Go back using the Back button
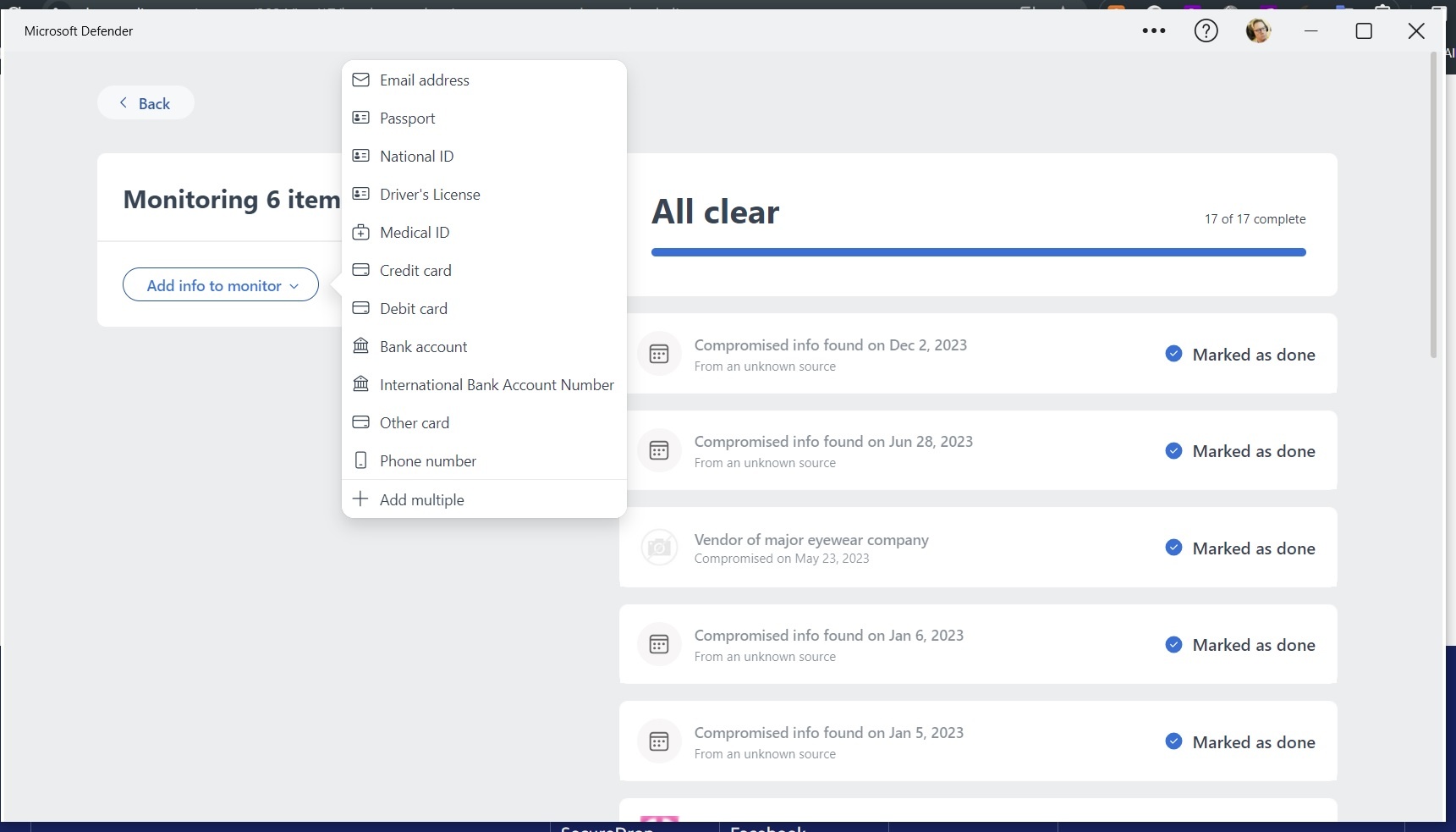Viewport: 1456px width, 832px height. (146, 102)
